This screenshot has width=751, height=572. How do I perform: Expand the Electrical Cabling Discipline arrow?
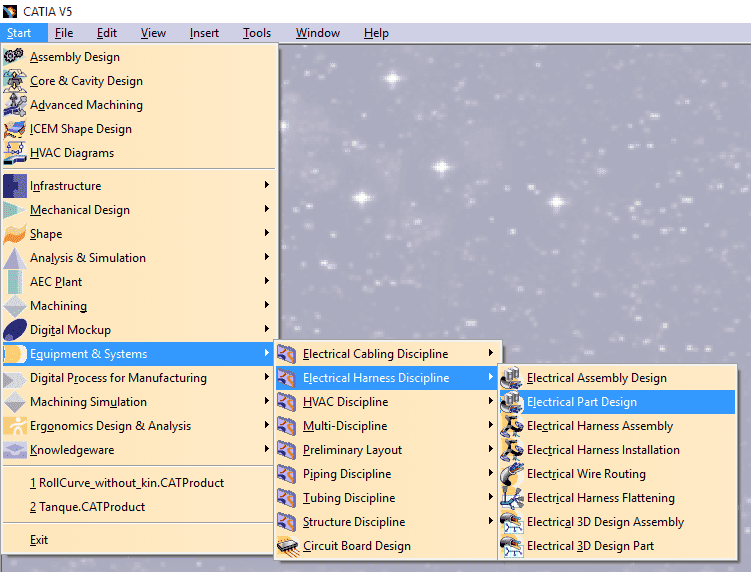pyautogui.click(x=490, y=353)
